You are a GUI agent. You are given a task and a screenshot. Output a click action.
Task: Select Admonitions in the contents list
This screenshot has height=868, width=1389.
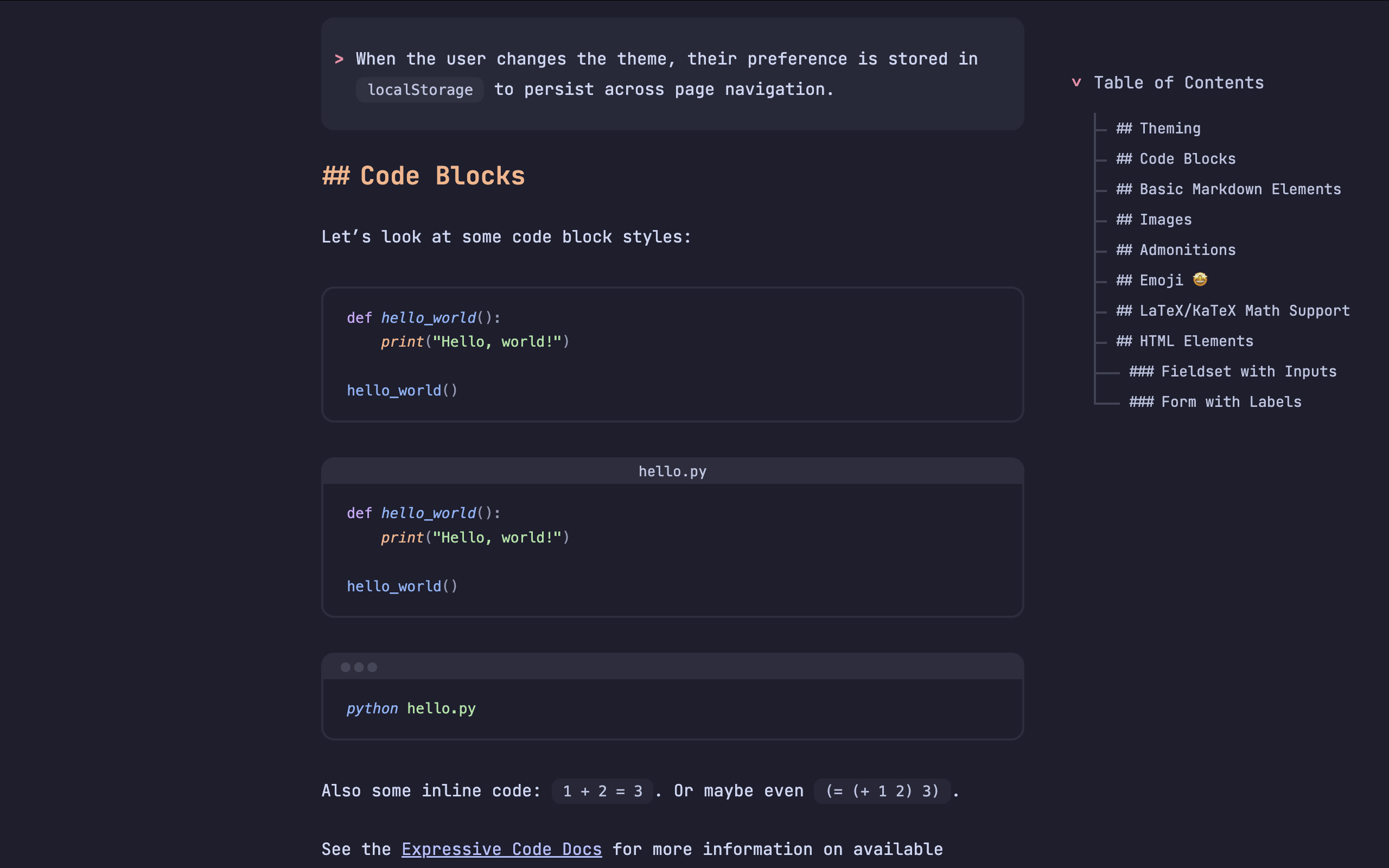pos(1175,250)
